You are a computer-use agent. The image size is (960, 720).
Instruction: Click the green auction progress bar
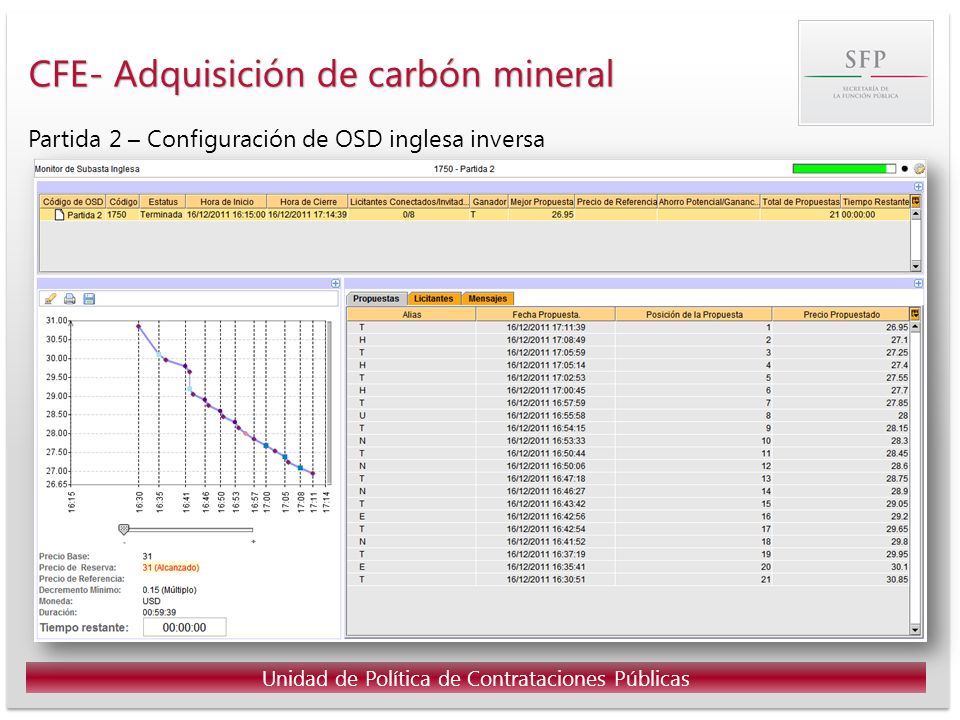(x=844, y=168)
